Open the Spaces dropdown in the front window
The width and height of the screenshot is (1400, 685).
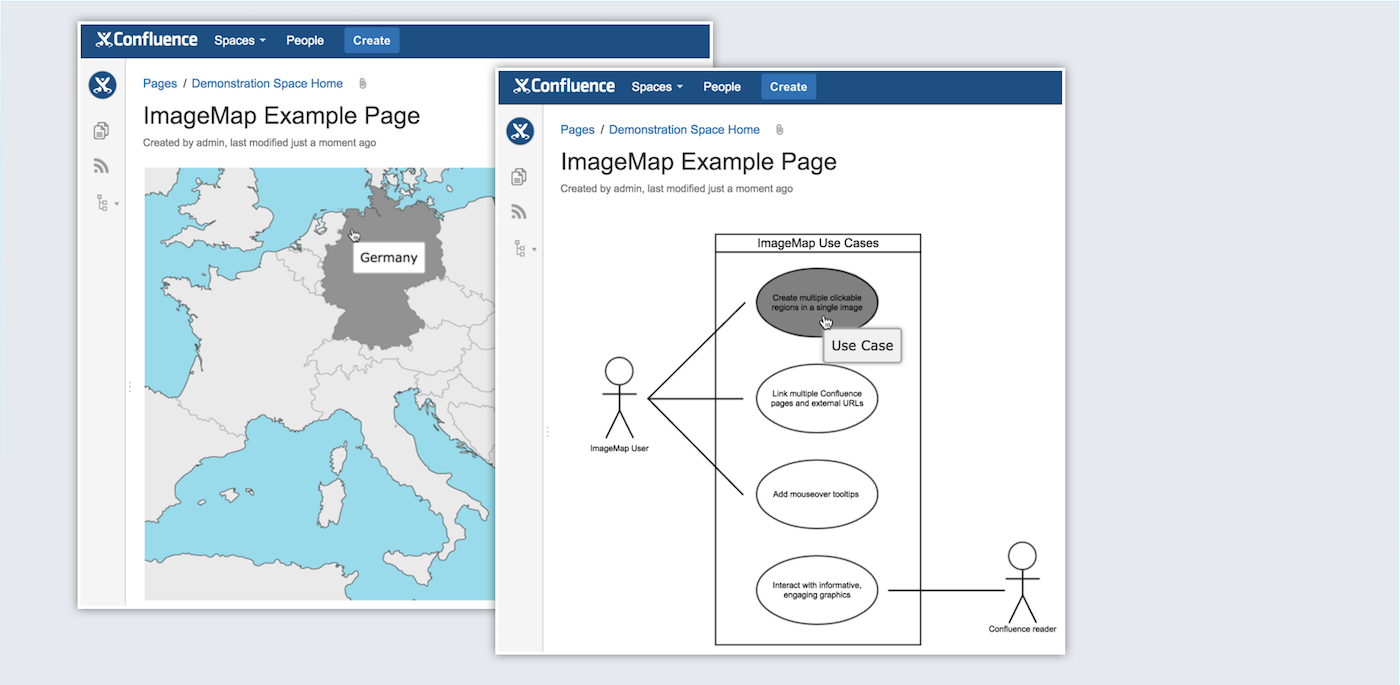coord(657,87)
